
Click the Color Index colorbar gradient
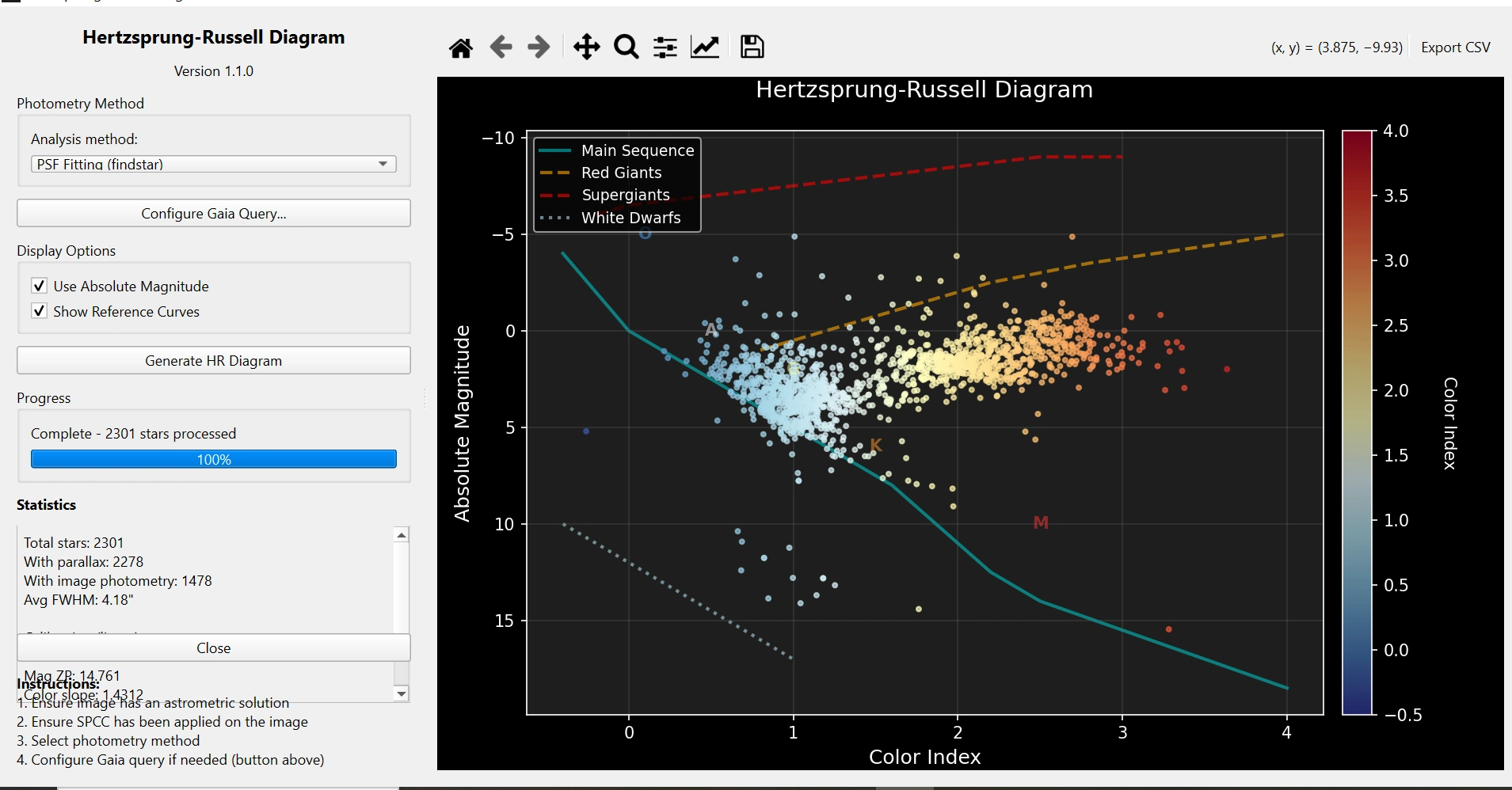click(1356, 422)
